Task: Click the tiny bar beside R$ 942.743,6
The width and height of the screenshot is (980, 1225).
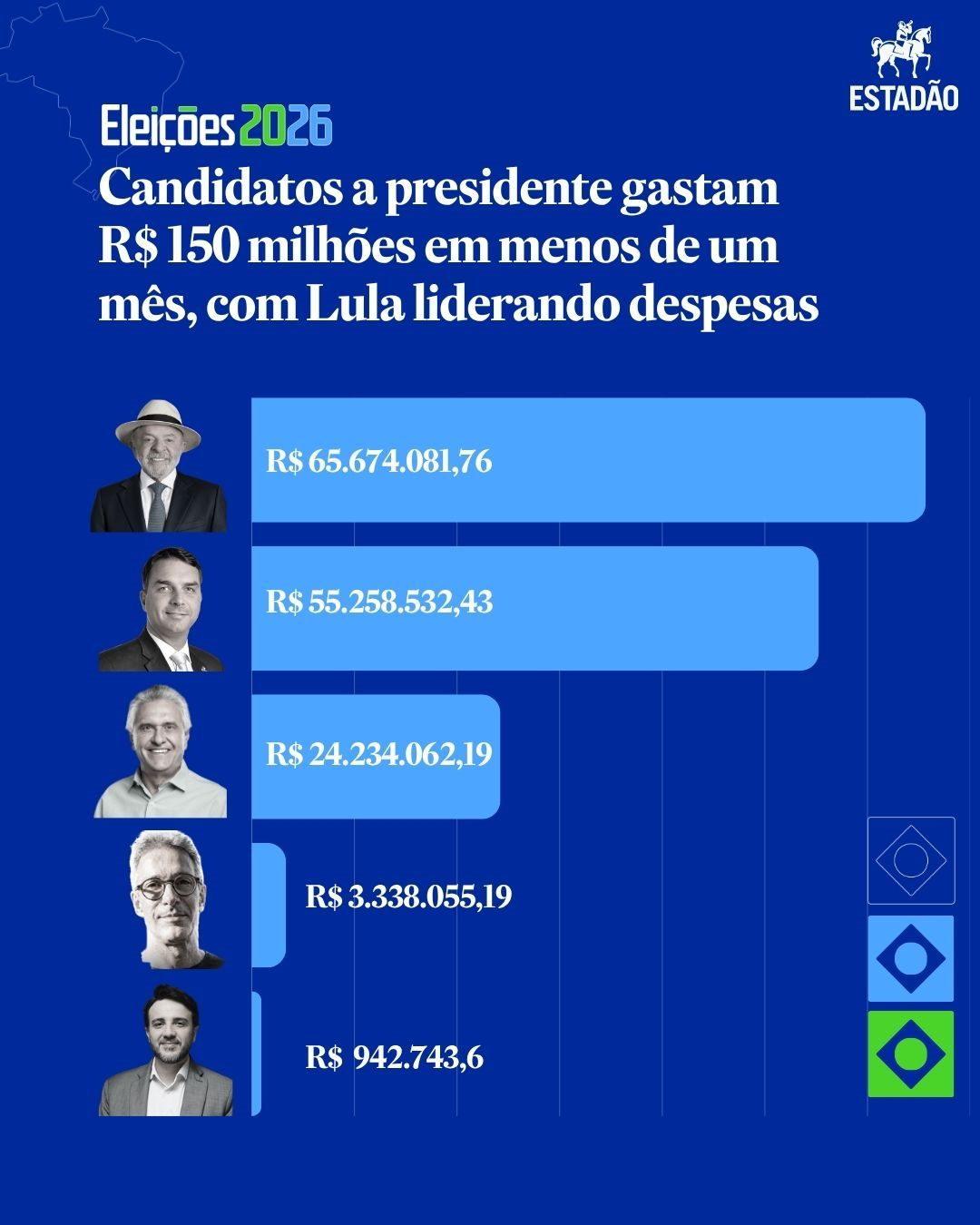Action: (x=256, y=1053)
